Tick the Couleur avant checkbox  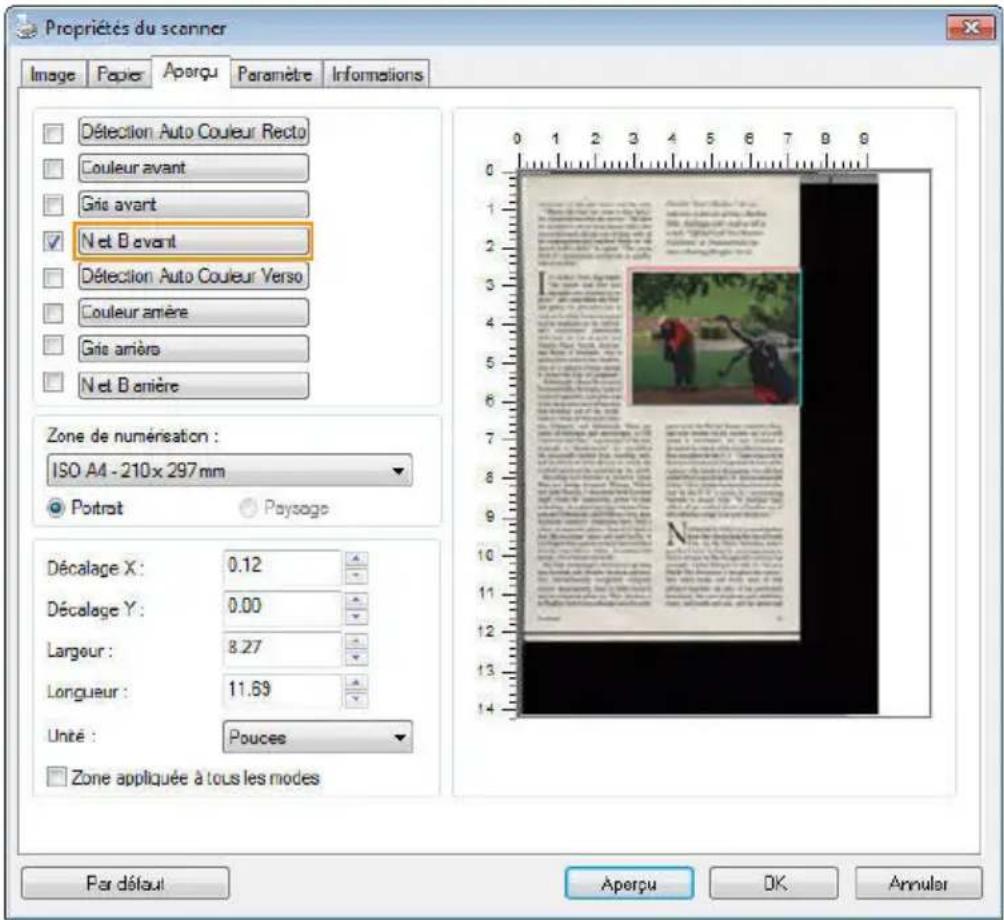click(53, 168)
